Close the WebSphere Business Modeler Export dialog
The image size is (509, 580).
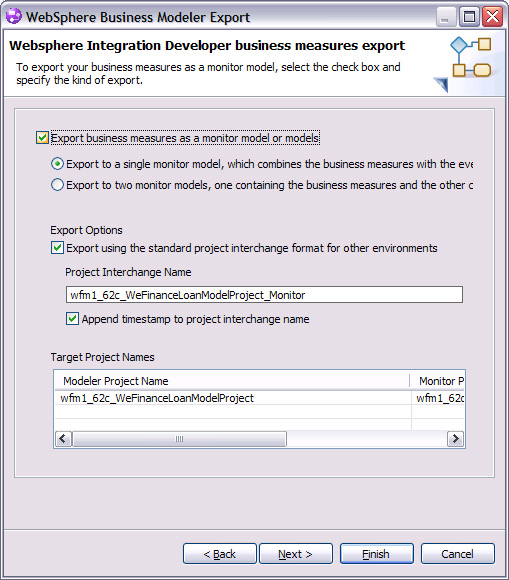[492, 17]
